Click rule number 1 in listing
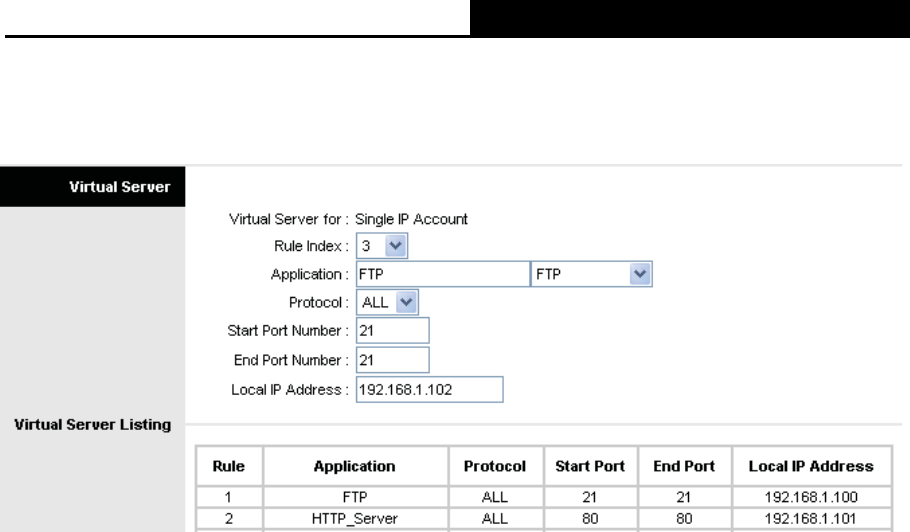Image resolution: width=910 pixels, height=532 pixels. pyautogui.click(x=228, y=497)
